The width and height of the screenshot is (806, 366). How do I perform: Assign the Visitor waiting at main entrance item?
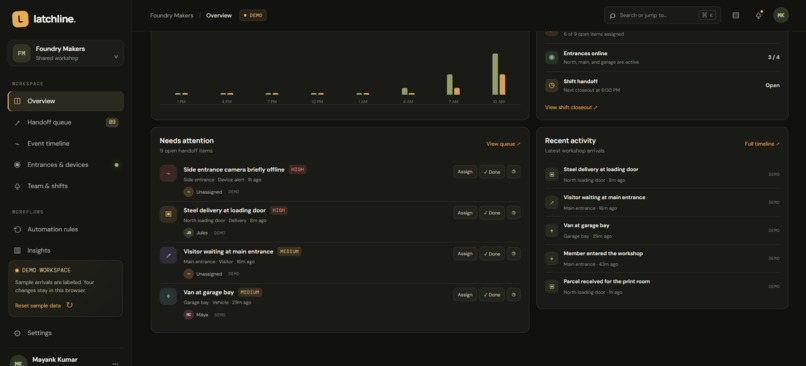(x=465, y=253)
